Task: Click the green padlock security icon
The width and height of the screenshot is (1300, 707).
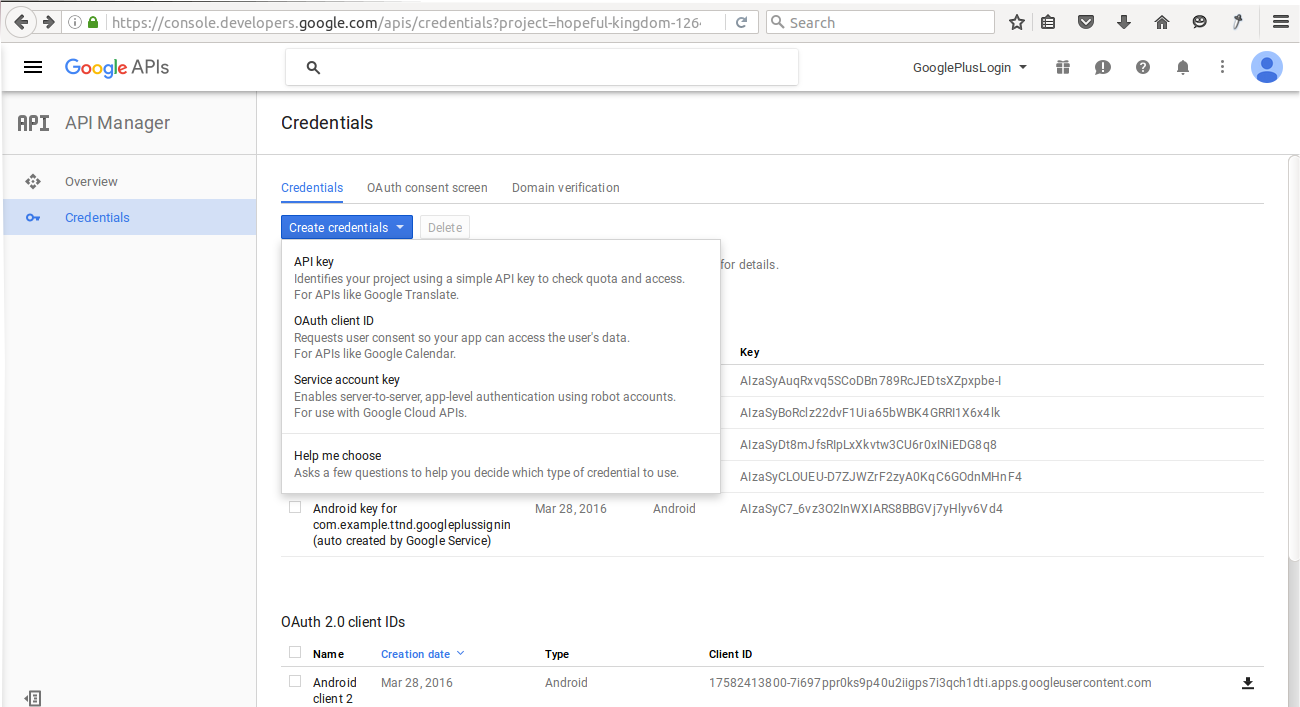Action: point(93,22)
